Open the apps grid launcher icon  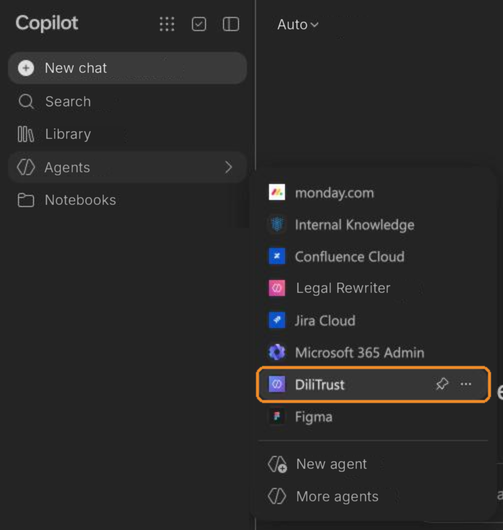pos(167,24)
